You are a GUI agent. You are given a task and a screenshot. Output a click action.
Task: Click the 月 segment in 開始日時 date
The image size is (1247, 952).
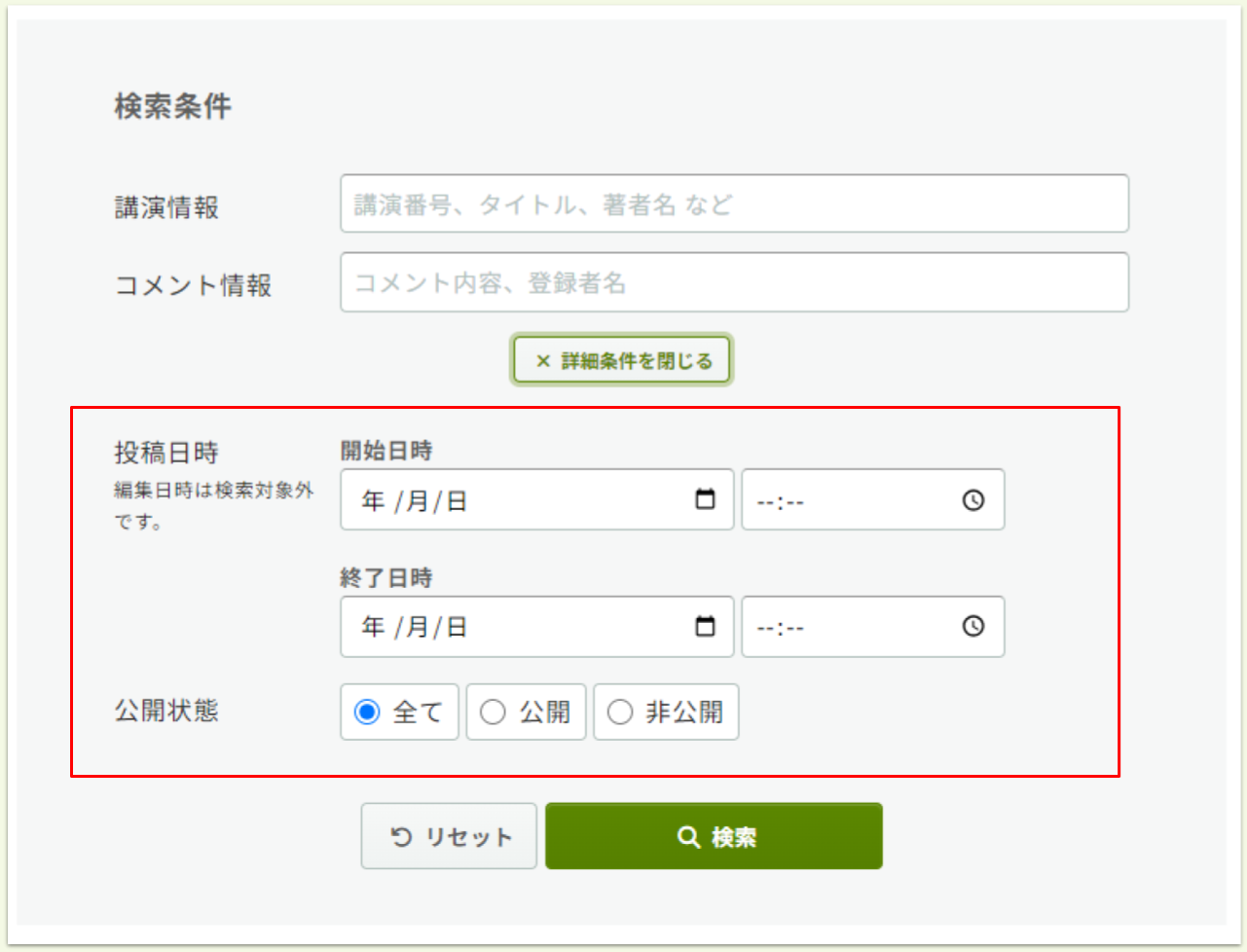(417, 501)
